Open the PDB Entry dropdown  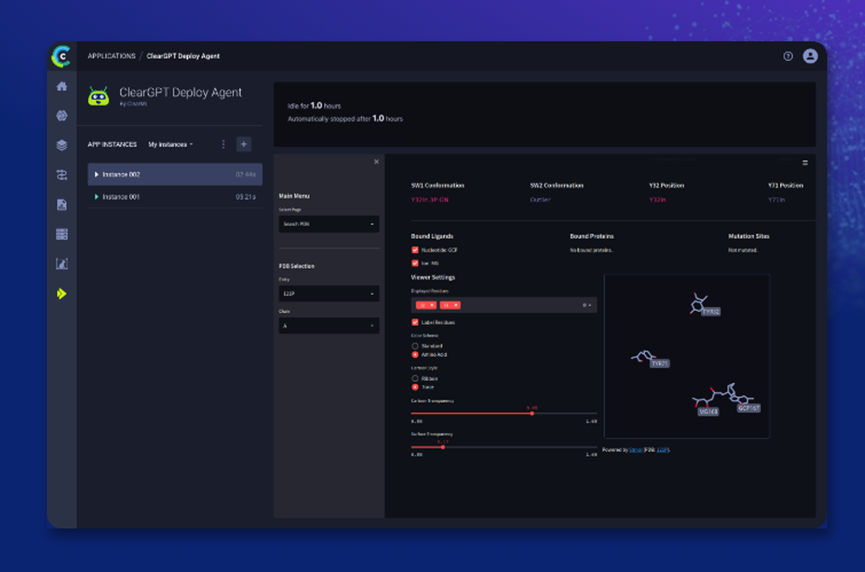click(x=329, y=293)
